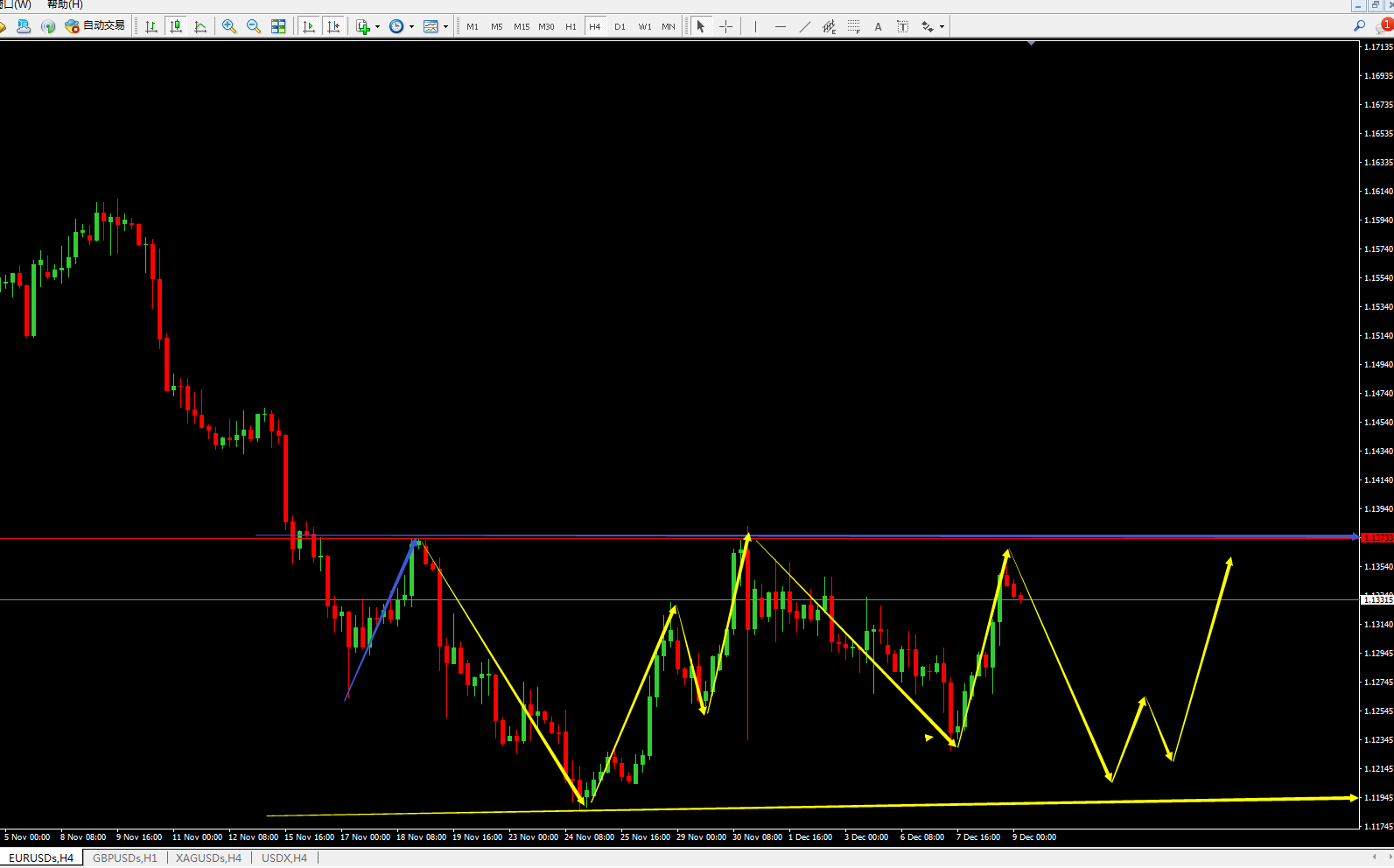This screenshot has height=868, width=1394.
Task: Zoom in on the chart
Action: (x=229, y=26)
